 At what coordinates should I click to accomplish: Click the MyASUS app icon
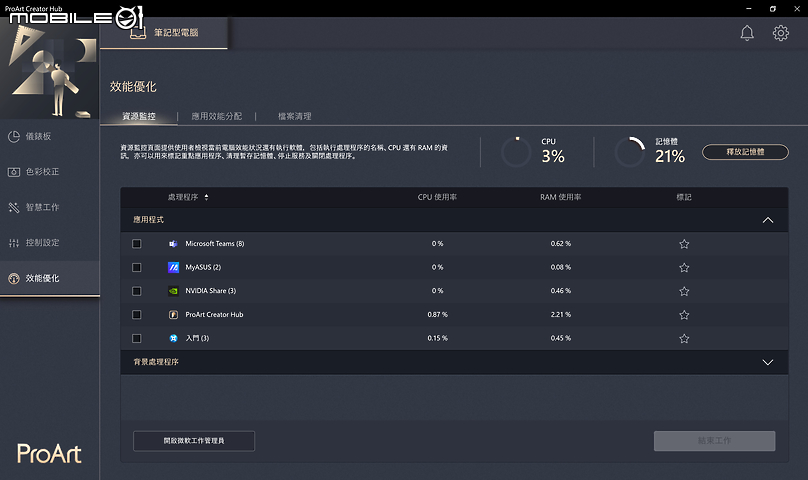(173, 267)
